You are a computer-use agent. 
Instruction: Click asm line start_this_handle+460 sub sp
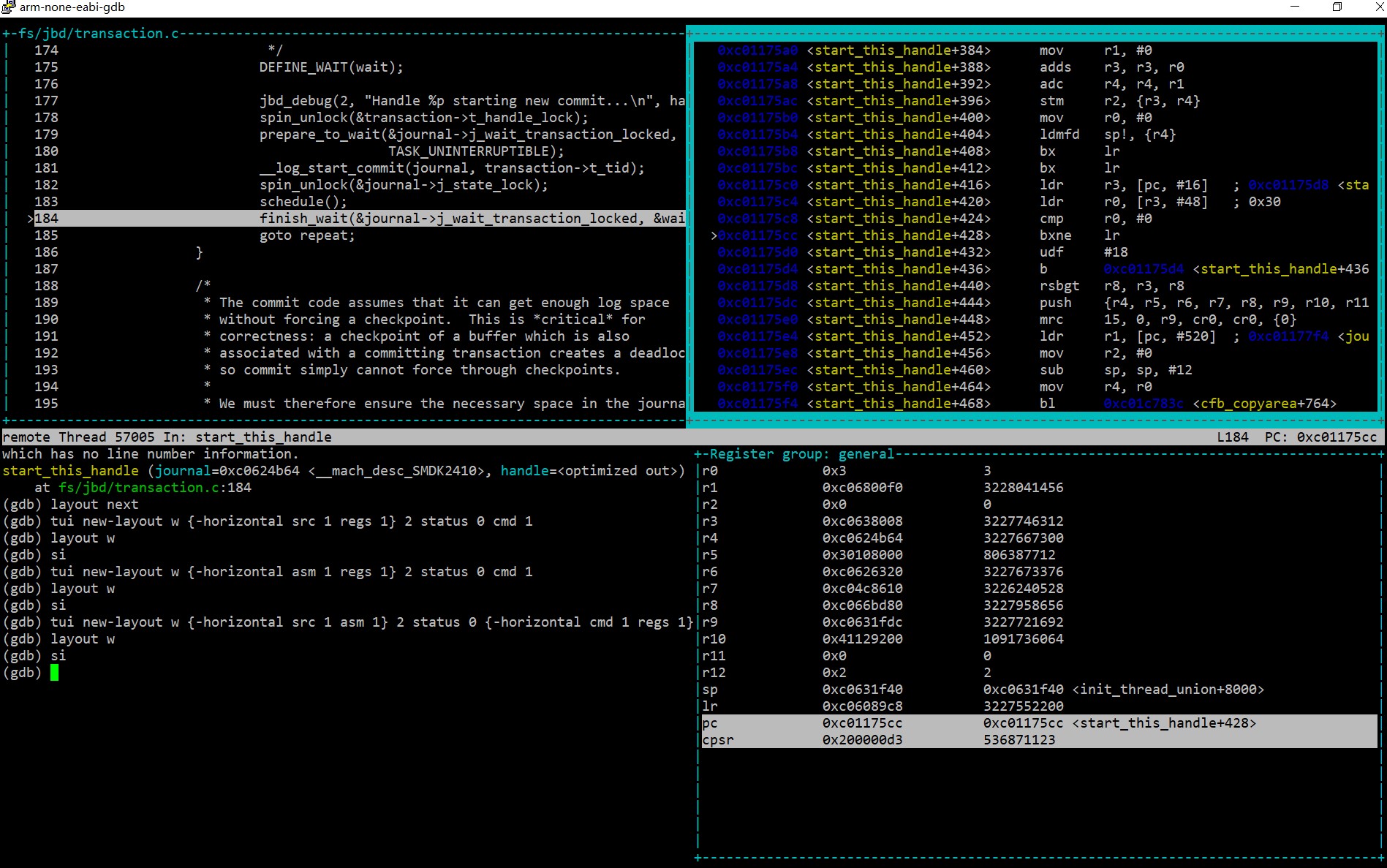954,370
